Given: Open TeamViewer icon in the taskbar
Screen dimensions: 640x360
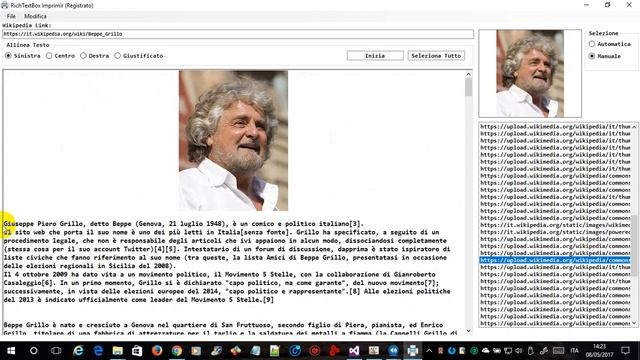Looking at the screenshot, I should pos(393,351).
